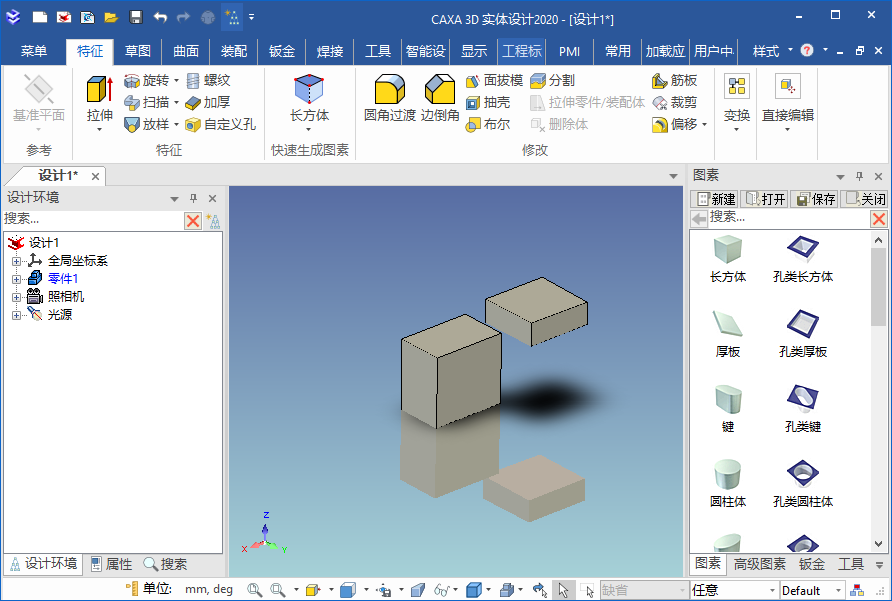This screenshot has width=892, height=601.
Task: Click the 裁剪 trim tool
Action: pos(674,102)
